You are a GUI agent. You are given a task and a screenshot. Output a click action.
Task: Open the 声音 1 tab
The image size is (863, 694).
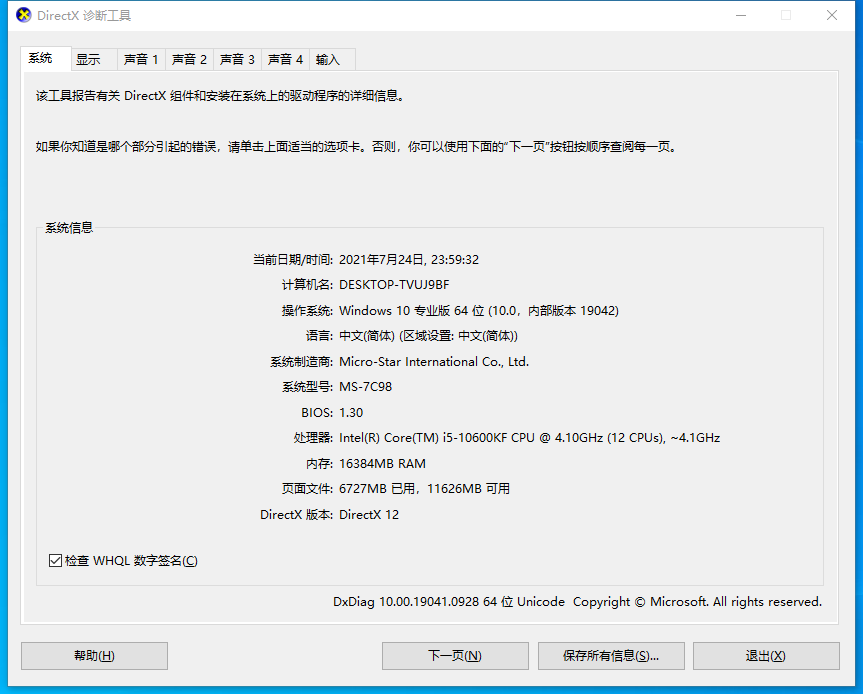tap(141, 59)
